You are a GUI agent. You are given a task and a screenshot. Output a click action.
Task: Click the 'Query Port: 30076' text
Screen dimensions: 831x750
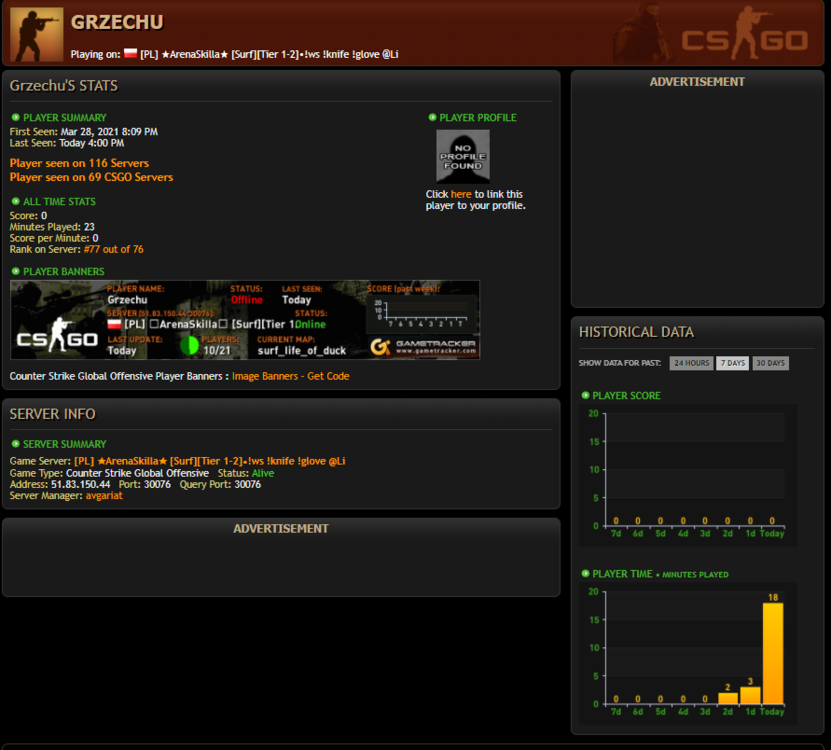click(x=220, y=484)
